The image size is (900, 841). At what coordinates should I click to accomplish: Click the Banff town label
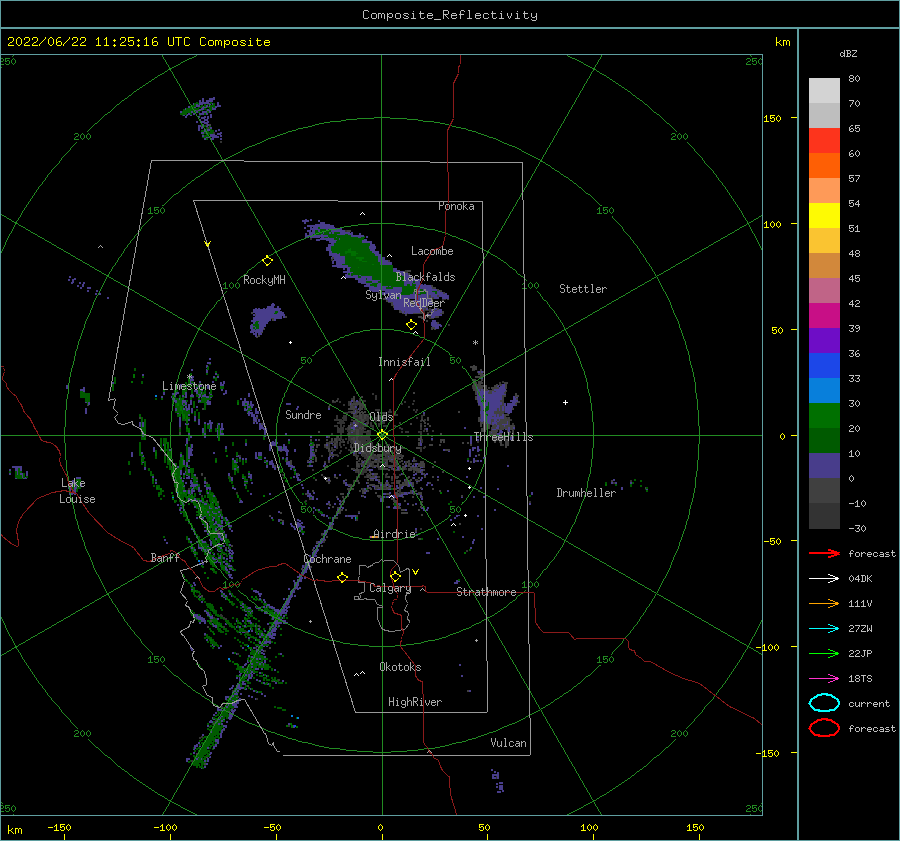165,557
